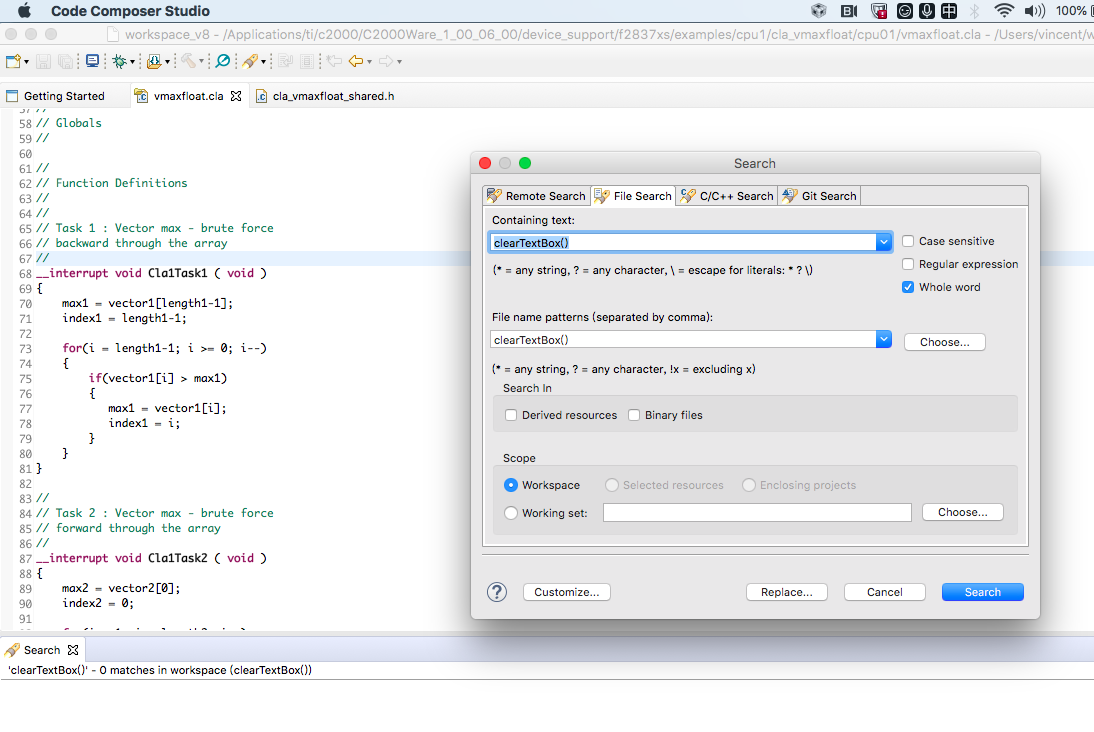Image resolution: width=1094 pixels, height=732 pixels.
Task: Click the smiley face menu bar icon
Action: coord(904,10)
